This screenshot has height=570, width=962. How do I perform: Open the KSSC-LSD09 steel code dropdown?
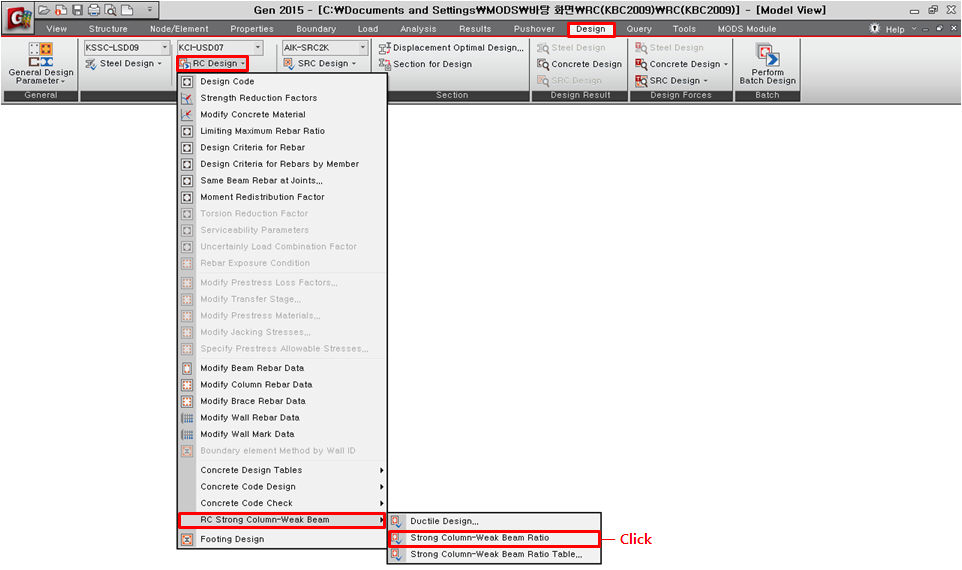coord(165,47)
